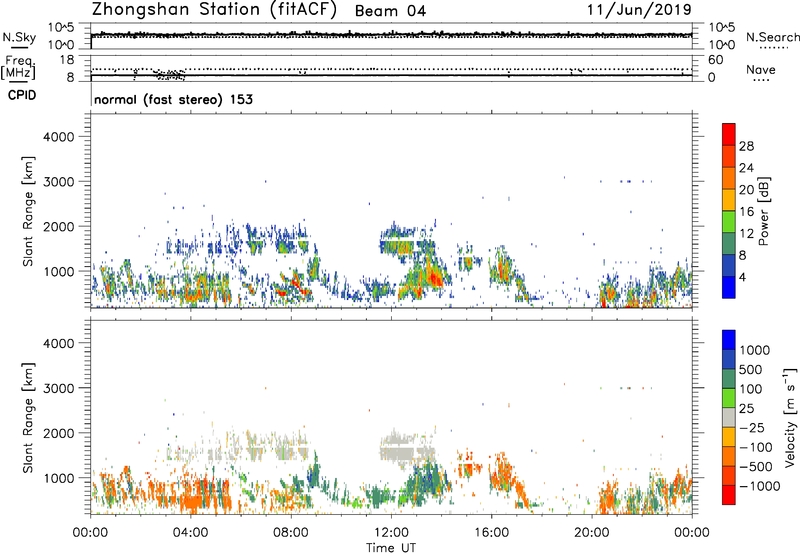The height and width of the screenshot is (554, 800).
Task: Click the CPID label
Action: pyautogui.click(x=22, y=95)
